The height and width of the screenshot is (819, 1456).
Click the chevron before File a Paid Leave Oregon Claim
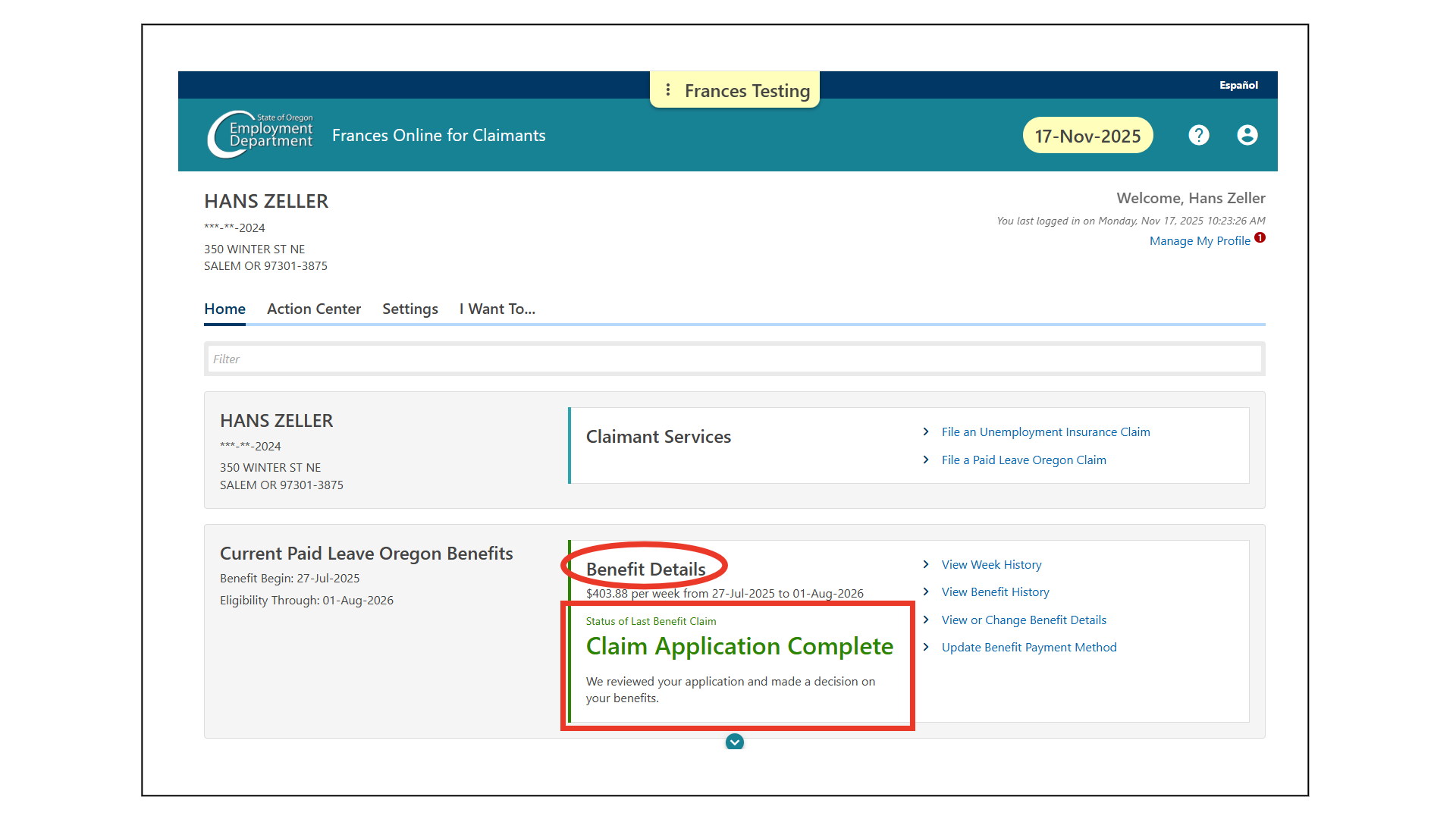coord(926,460)
